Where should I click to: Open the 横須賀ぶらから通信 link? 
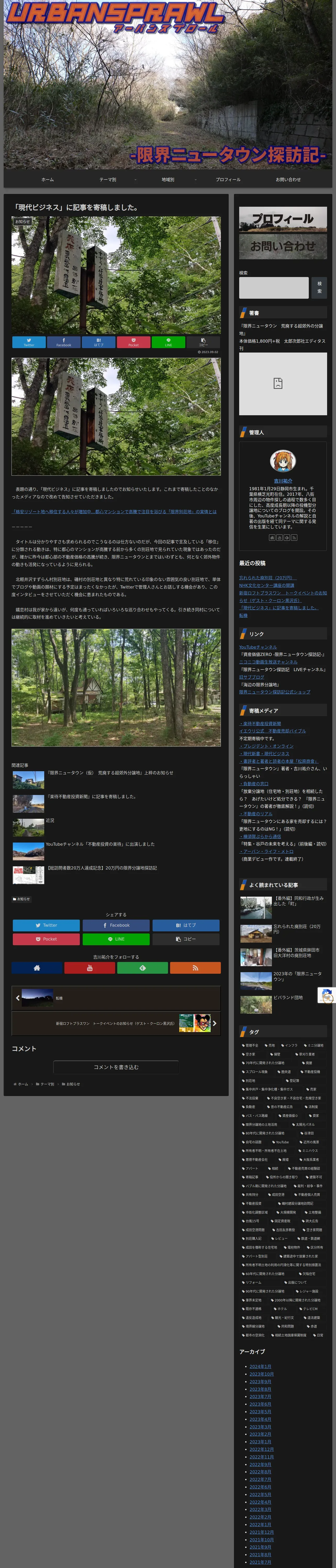point(260,836)
